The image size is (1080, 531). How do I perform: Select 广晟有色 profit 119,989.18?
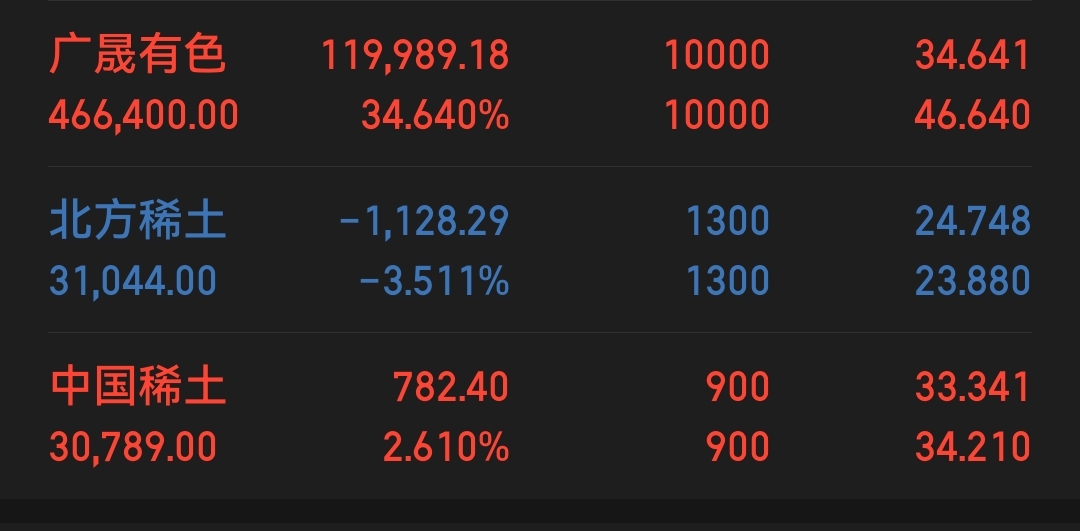pyautogui.click(x=415, y=56)
